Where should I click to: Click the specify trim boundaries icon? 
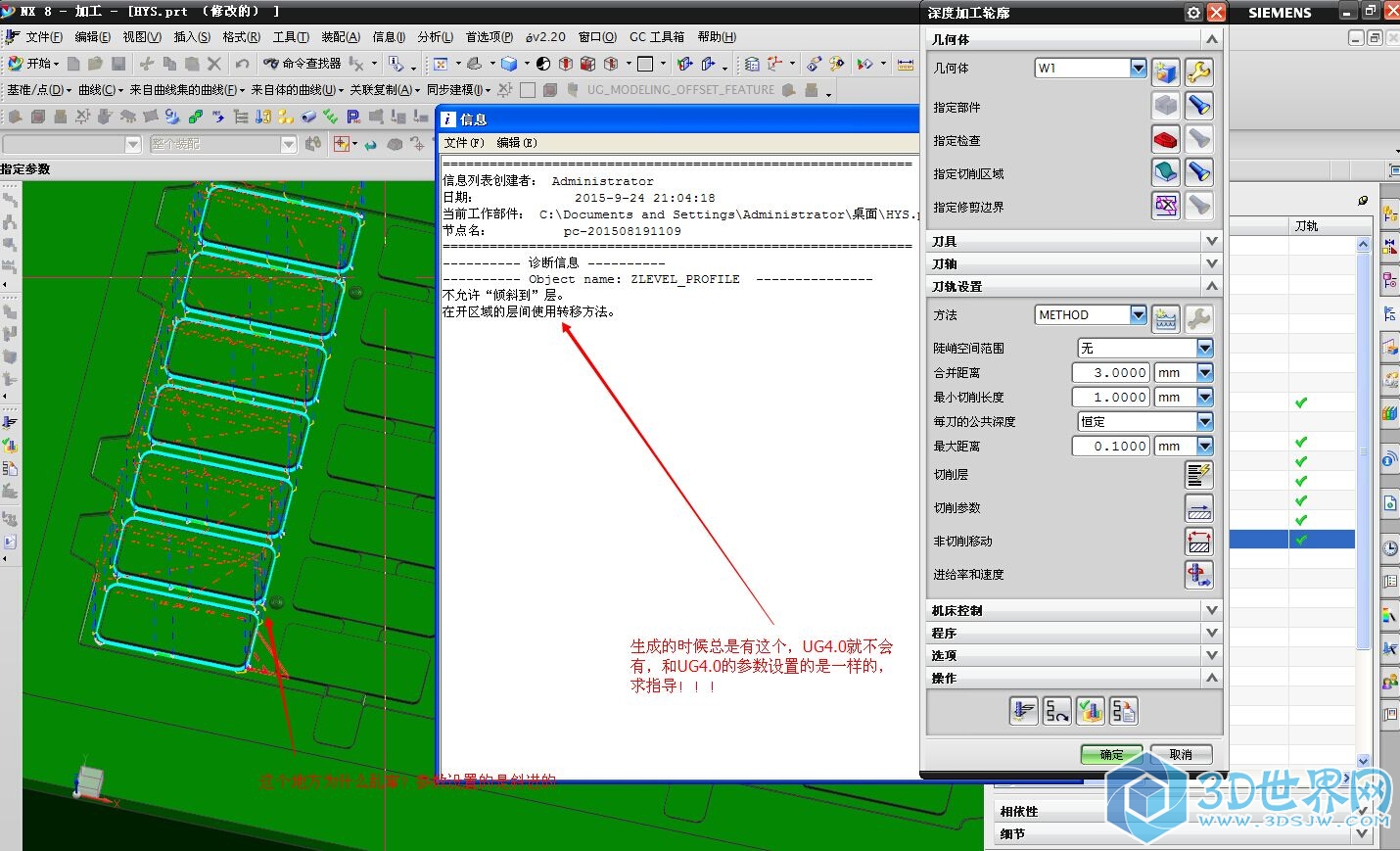(1165, 206)
